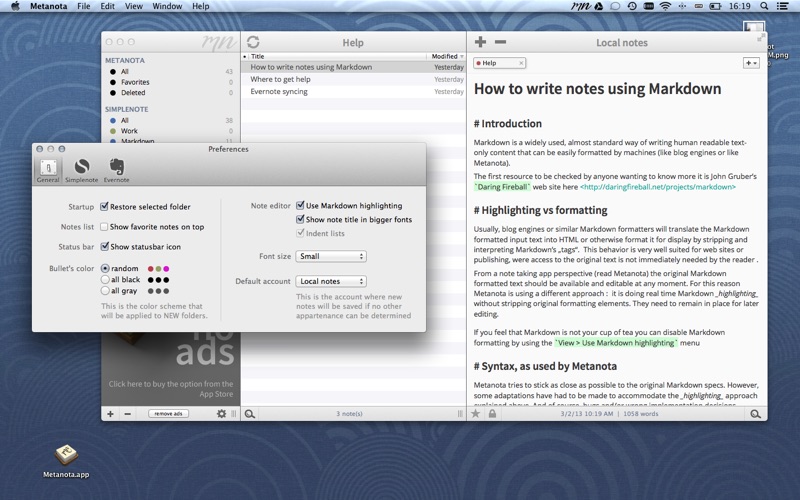Search notes with notes list magnifier
This screenshot has width=800, height=500.
249,414
